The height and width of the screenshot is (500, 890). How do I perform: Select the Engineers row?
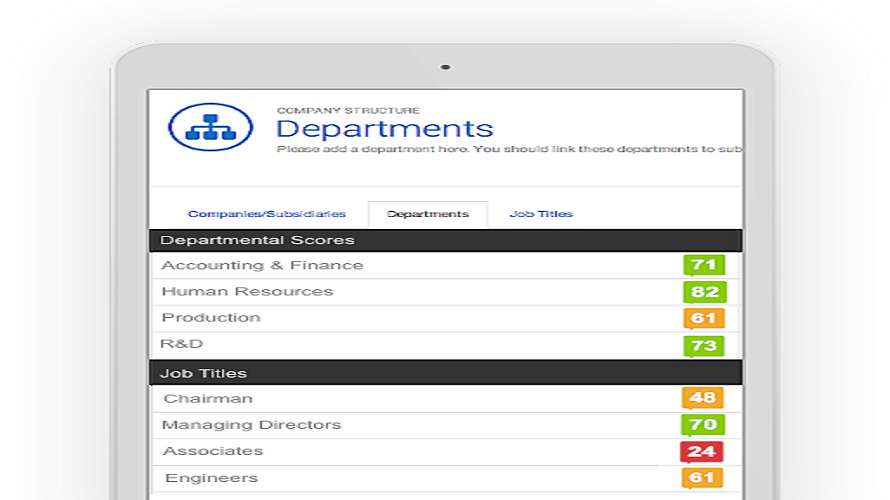[446, 478]
